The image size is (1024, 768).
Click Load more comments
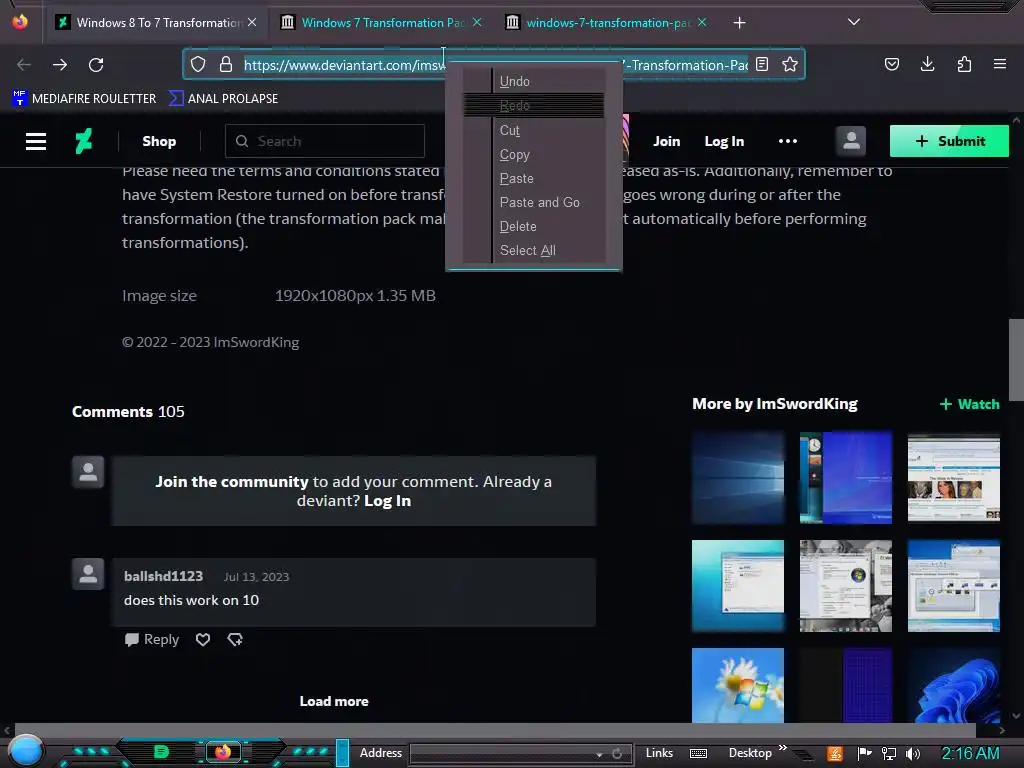click(334, 701)
